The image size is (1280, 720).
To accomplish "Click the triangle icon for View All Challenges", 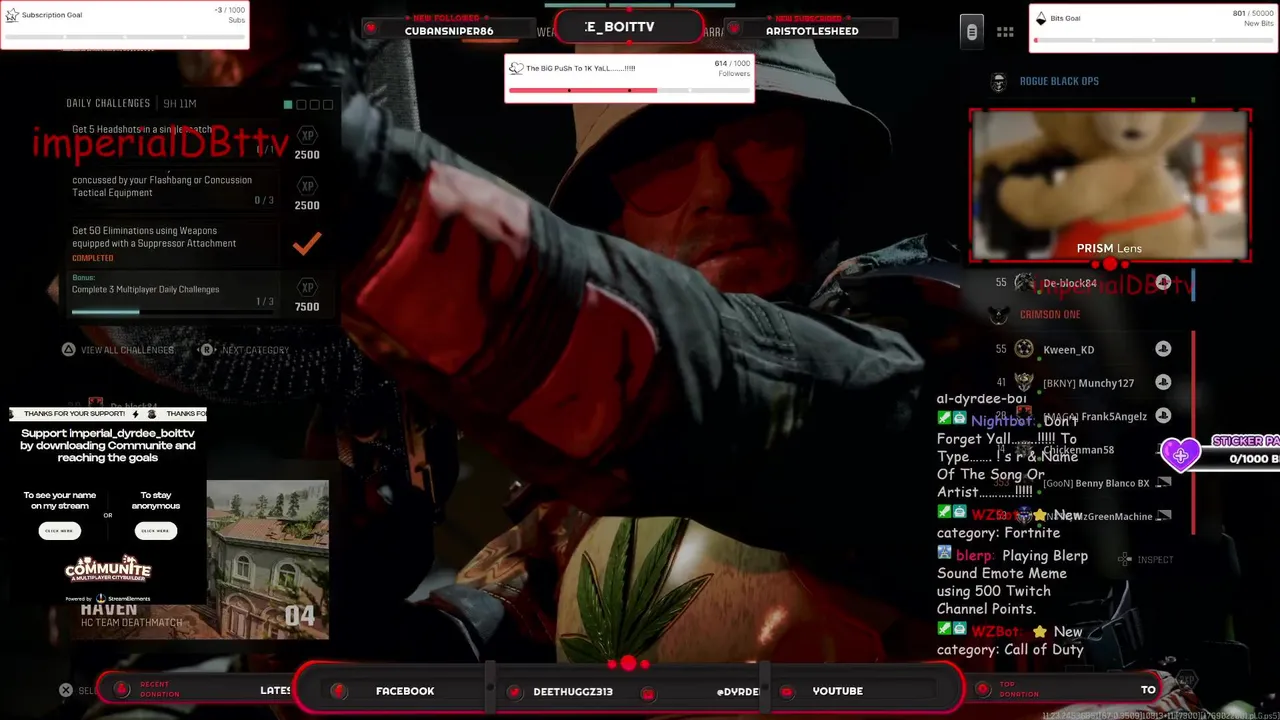I will point(68,350).
